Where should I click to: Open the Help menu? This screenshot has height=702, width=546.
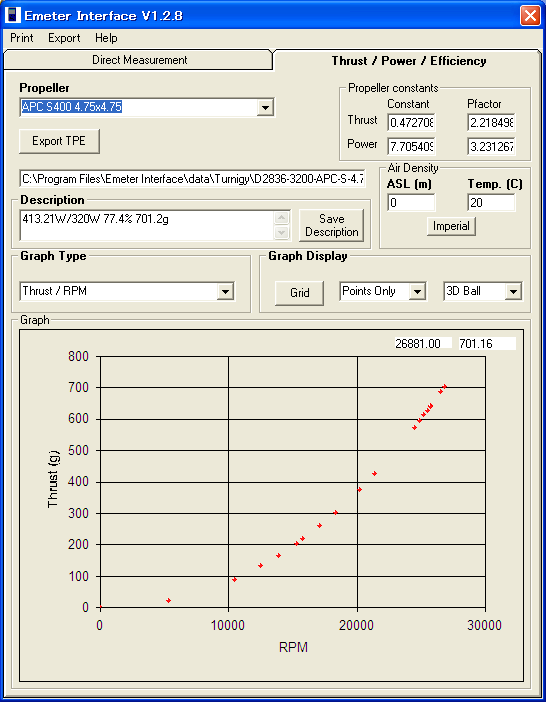click(106, 38)
